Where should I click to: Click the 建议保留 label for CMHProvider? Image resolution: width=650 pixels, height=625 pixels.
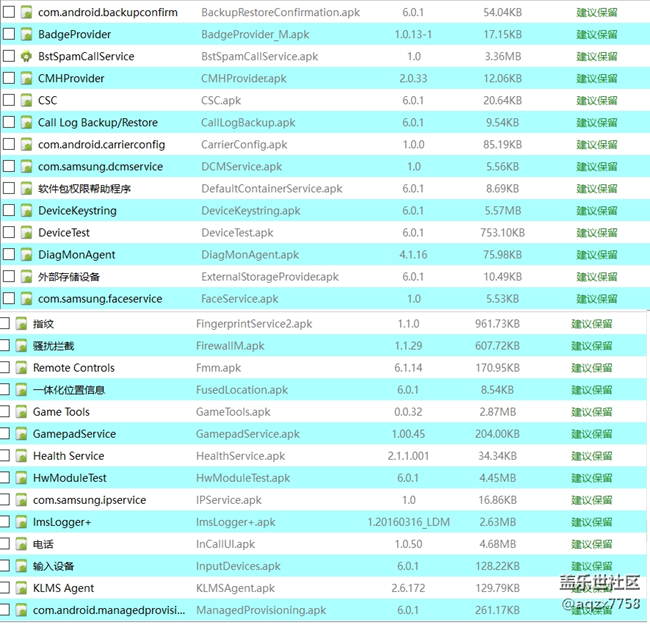[596, 78]
